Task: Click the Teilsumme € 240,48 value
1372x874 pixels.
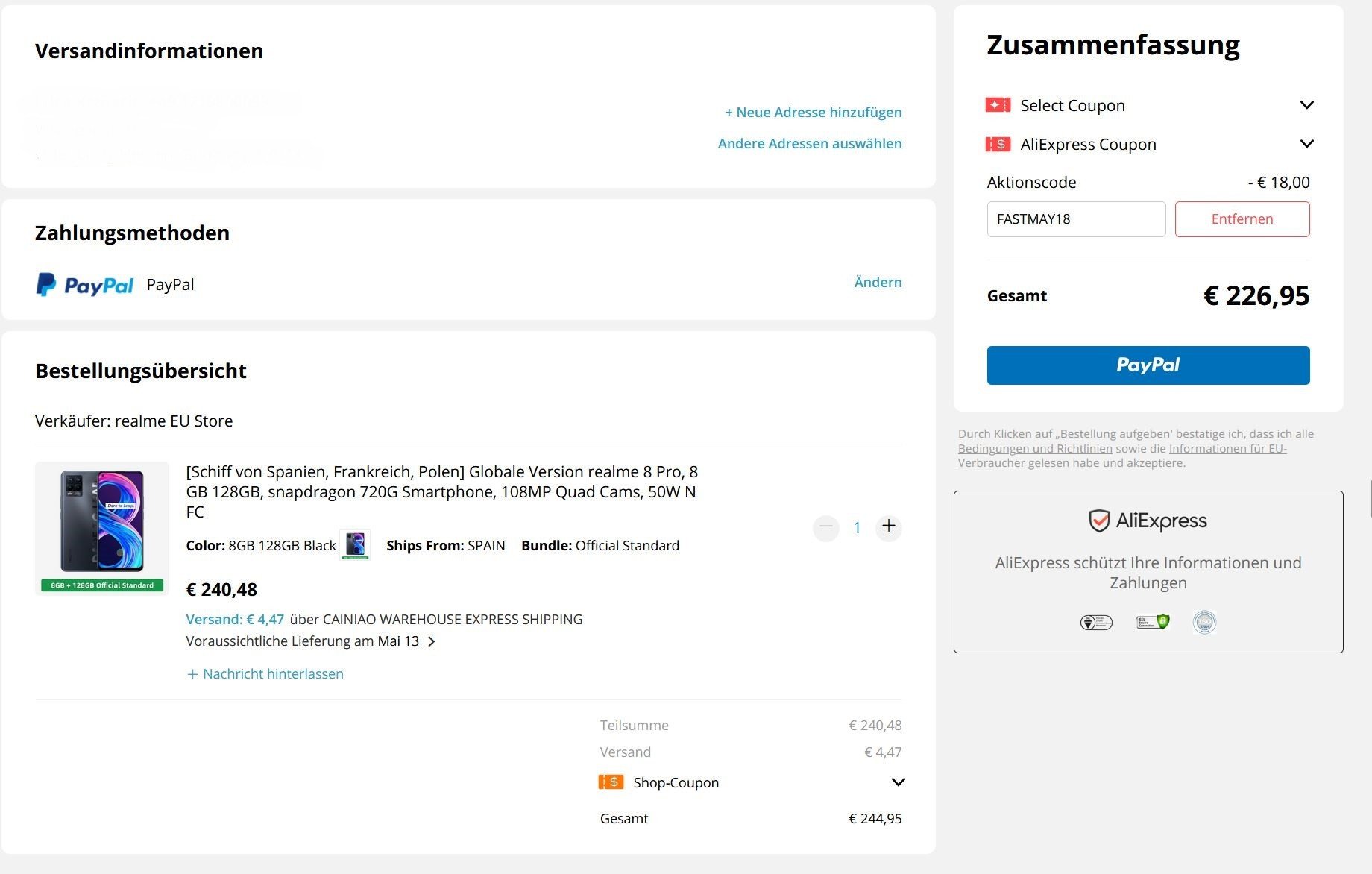Action: tap(875, 725)
